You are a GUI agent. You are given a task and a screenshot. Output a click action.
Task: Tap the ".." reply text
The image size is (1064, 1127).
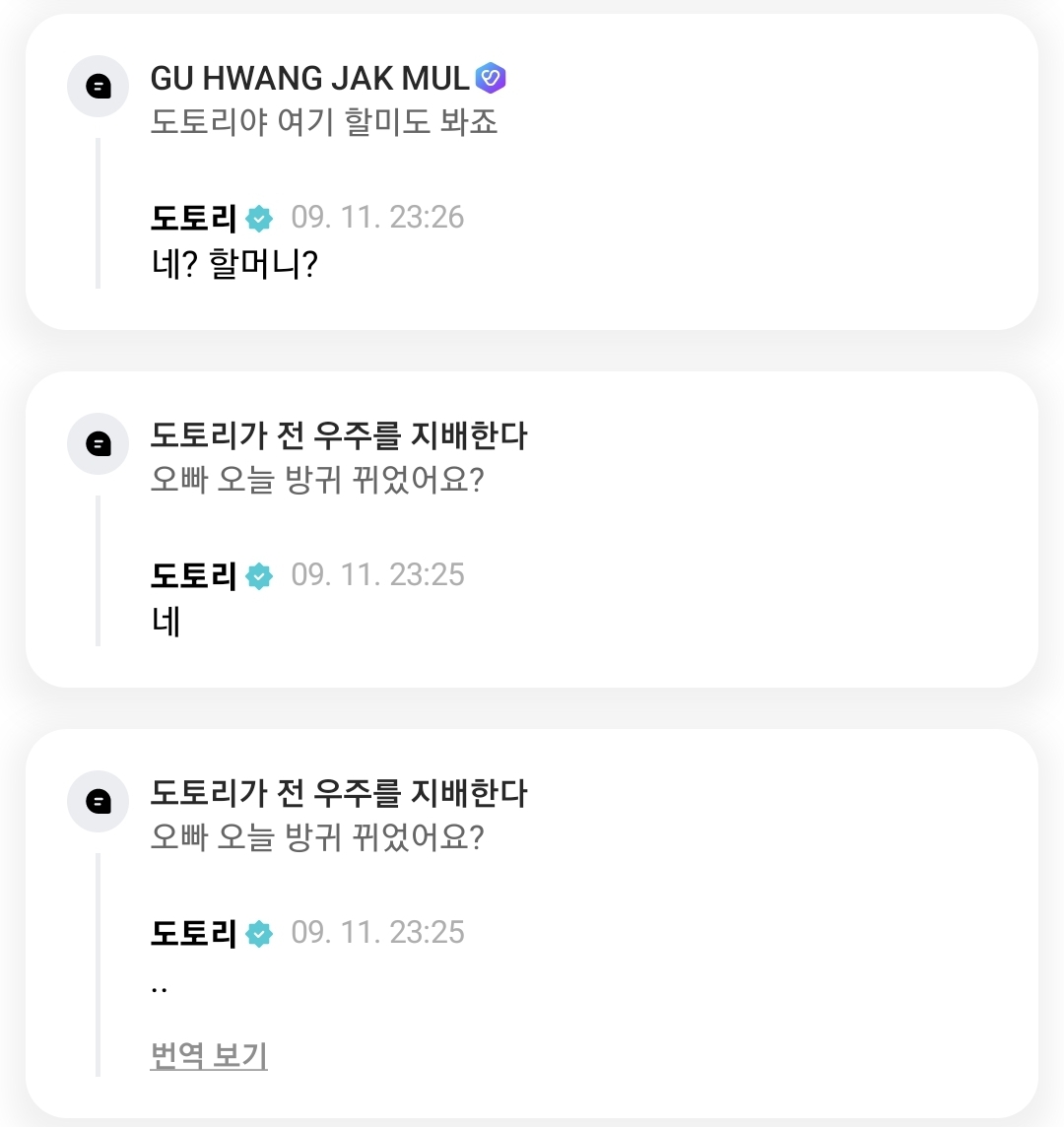click(x=160, y=985)
